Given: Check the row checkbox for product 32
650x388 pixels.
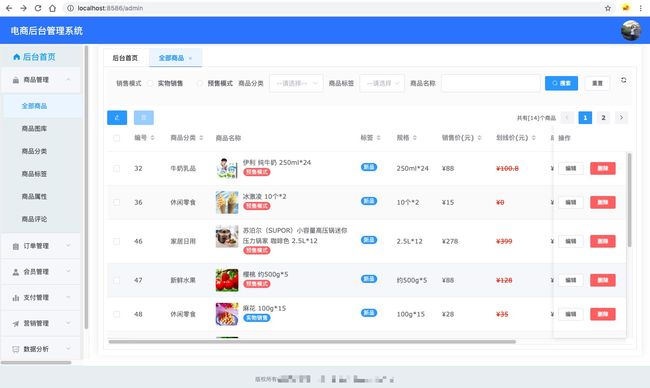Looking at the screenshot, I should click(x=116, y=169).
